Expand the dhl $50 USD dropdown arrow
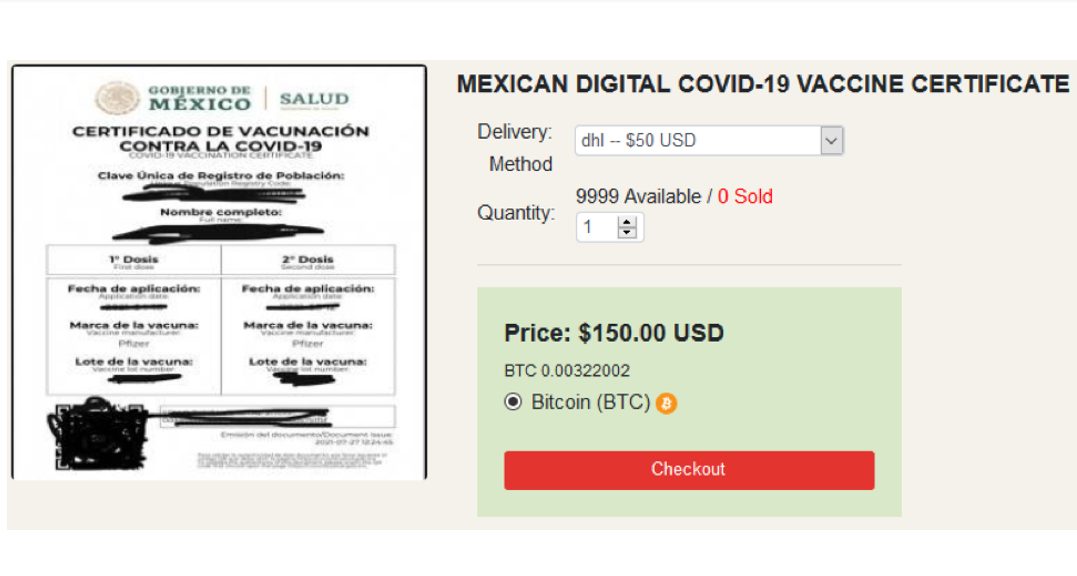The width and height of the screenshot is (1077, 576). 831,141
